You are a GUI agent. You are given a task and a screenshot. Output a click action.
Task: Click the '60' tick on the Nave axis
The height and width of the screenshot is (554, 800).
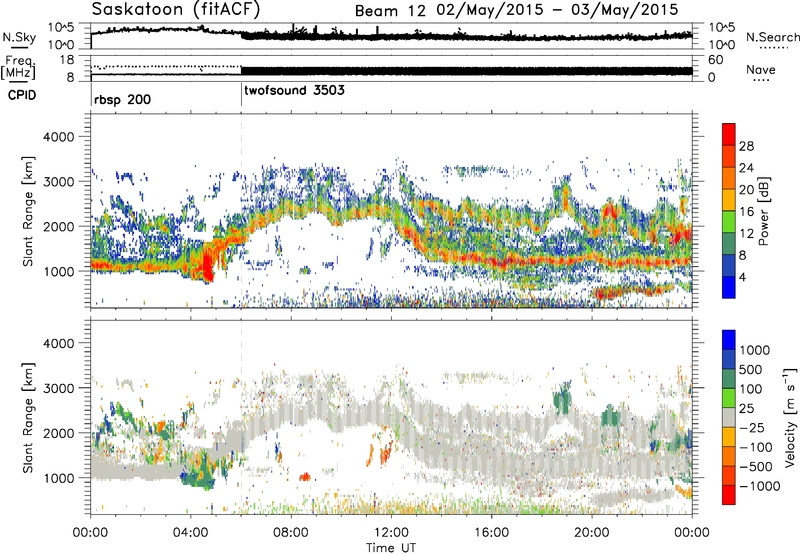click(x=716, y=60)
